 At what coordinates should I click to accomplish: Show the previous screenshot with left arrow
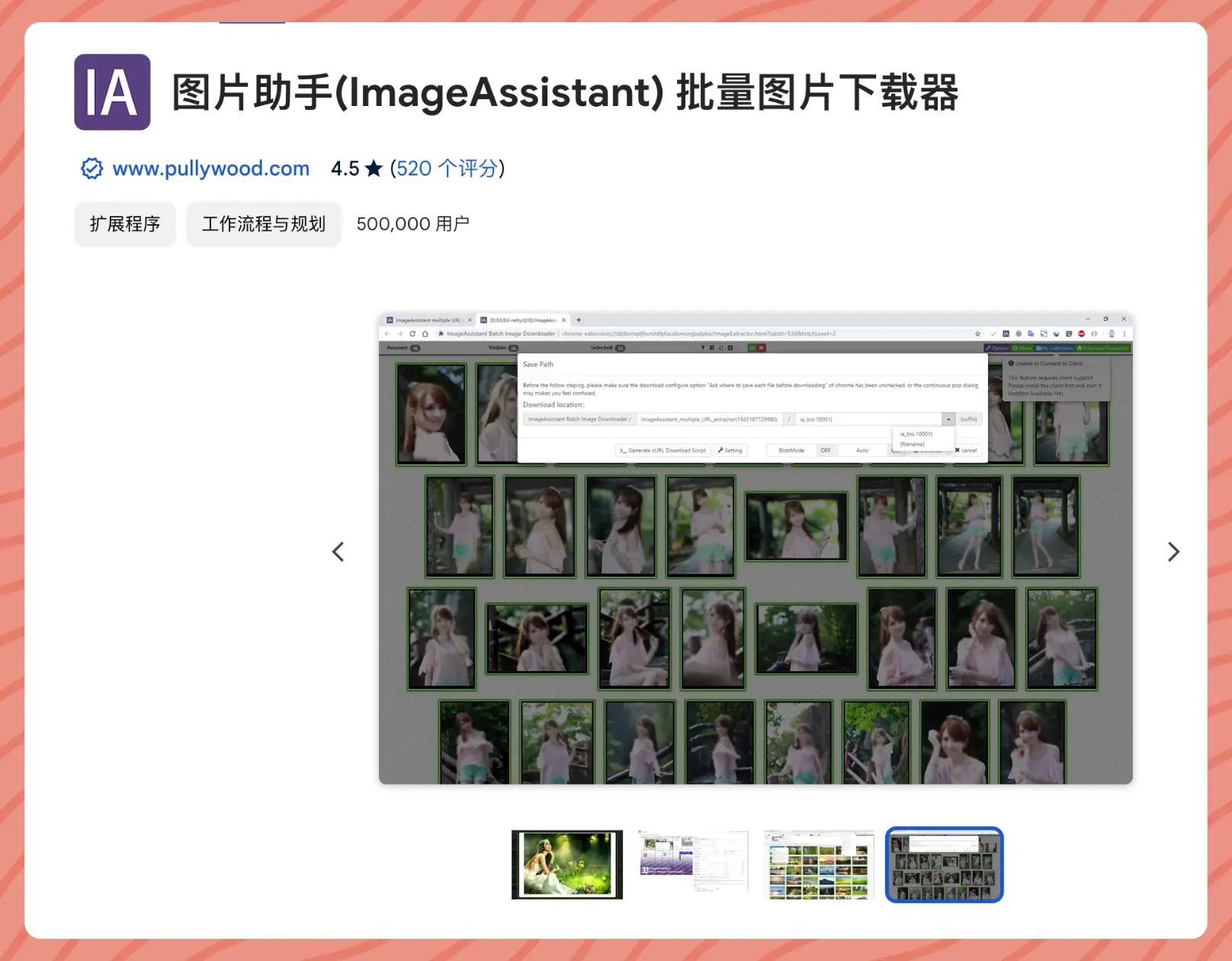coord(338,551)
